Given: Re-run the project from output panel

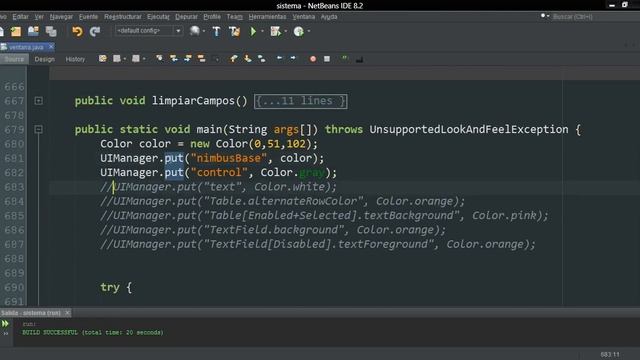Looking at the screenshot, I should pos(5,324).
